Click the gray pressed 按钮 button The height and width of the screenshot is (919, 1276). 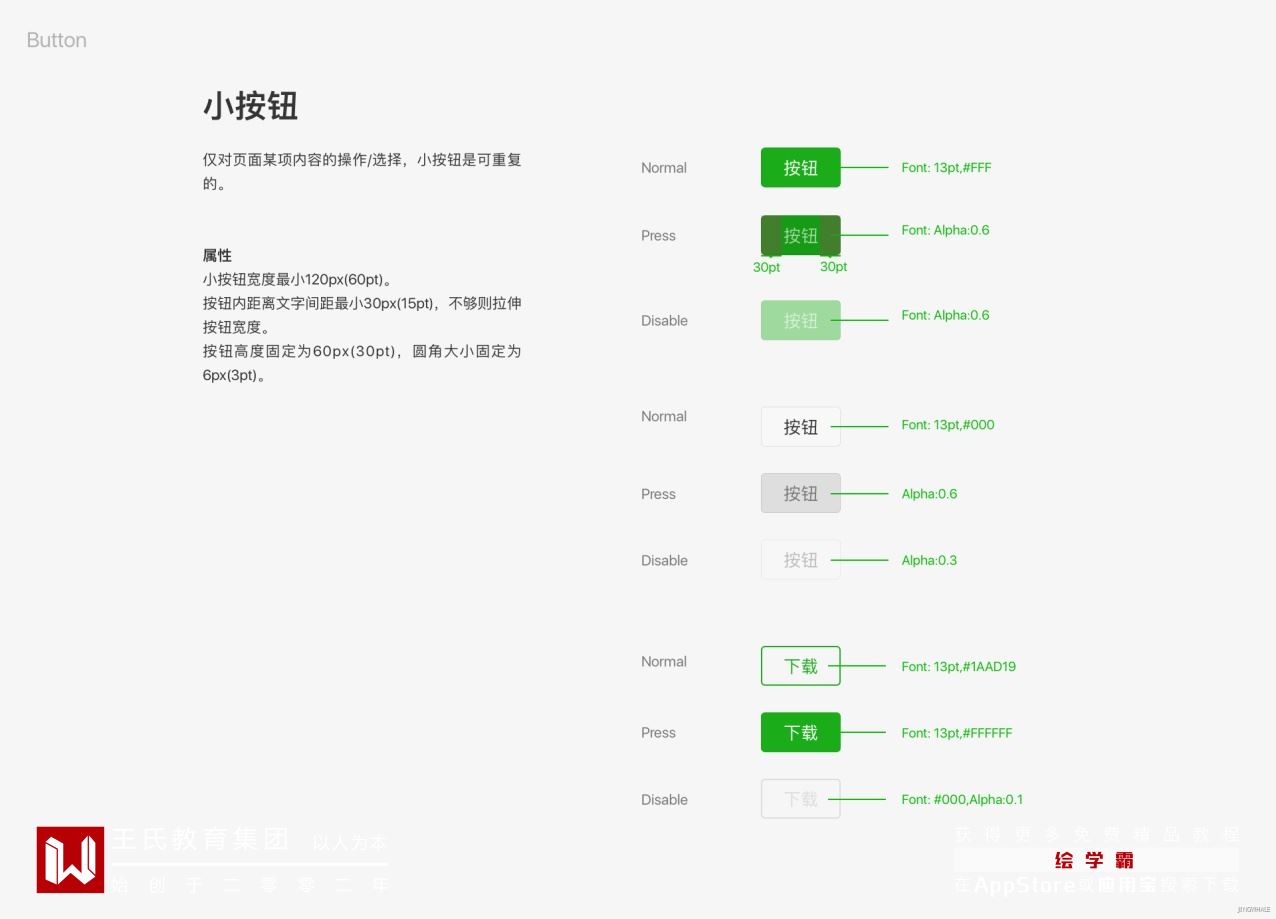pos(800,493)
